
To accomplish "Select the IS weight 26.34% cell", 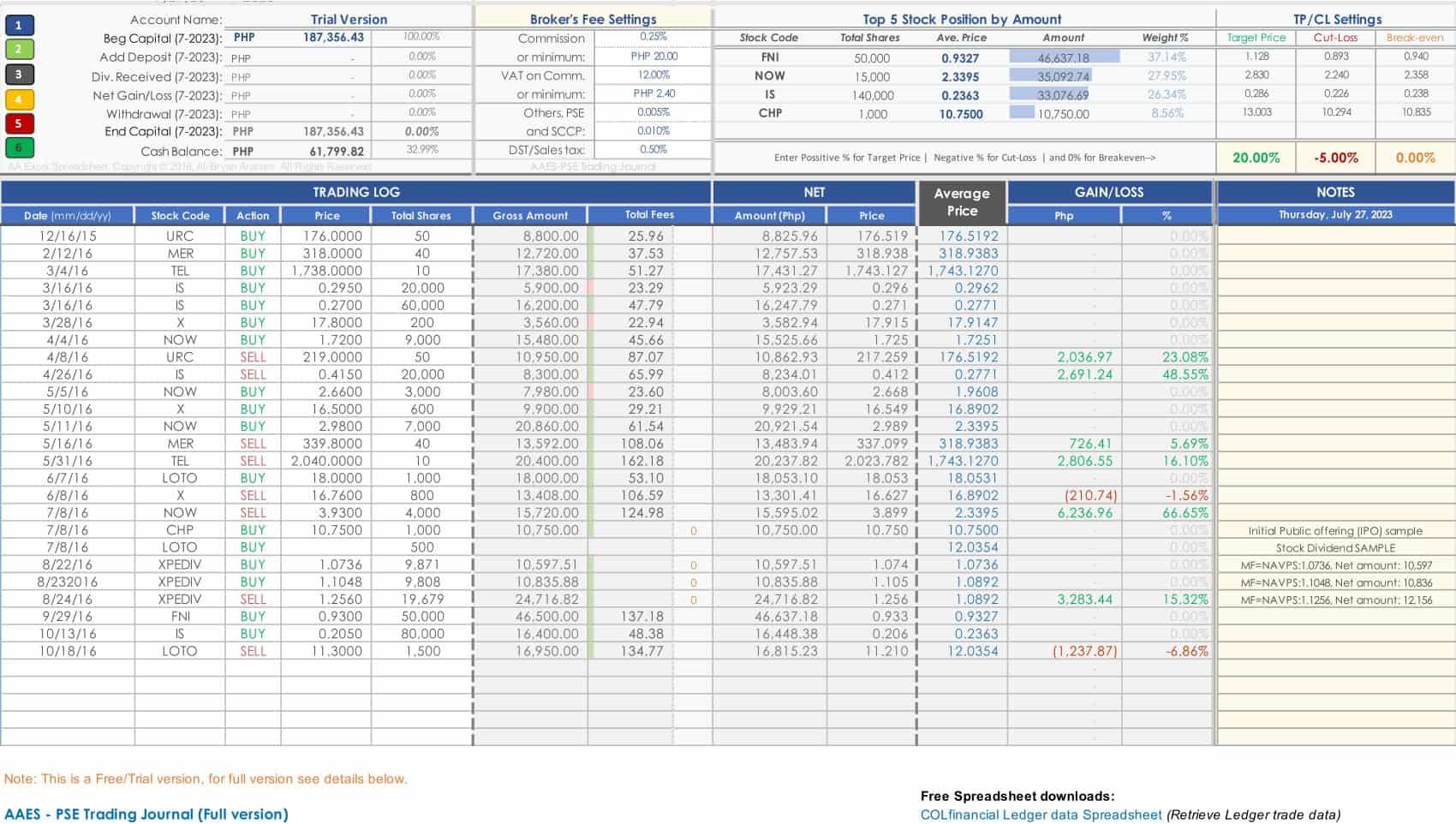I will tap(1167, 94).
